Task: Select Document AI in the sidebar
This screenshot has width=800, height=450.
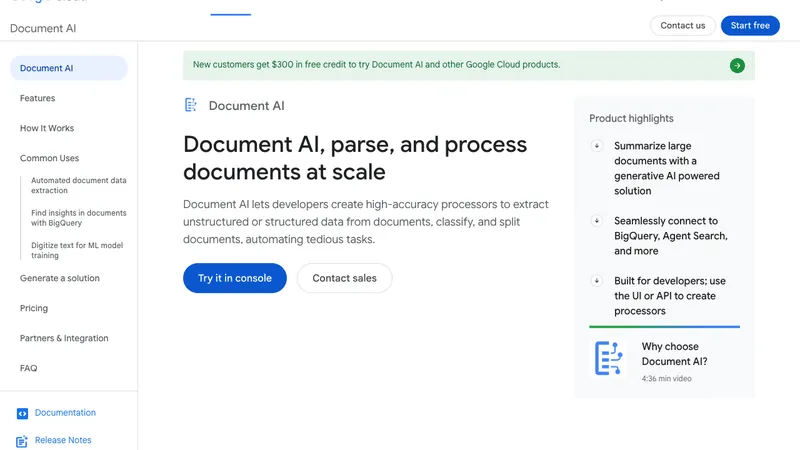Action: point(68,68)
